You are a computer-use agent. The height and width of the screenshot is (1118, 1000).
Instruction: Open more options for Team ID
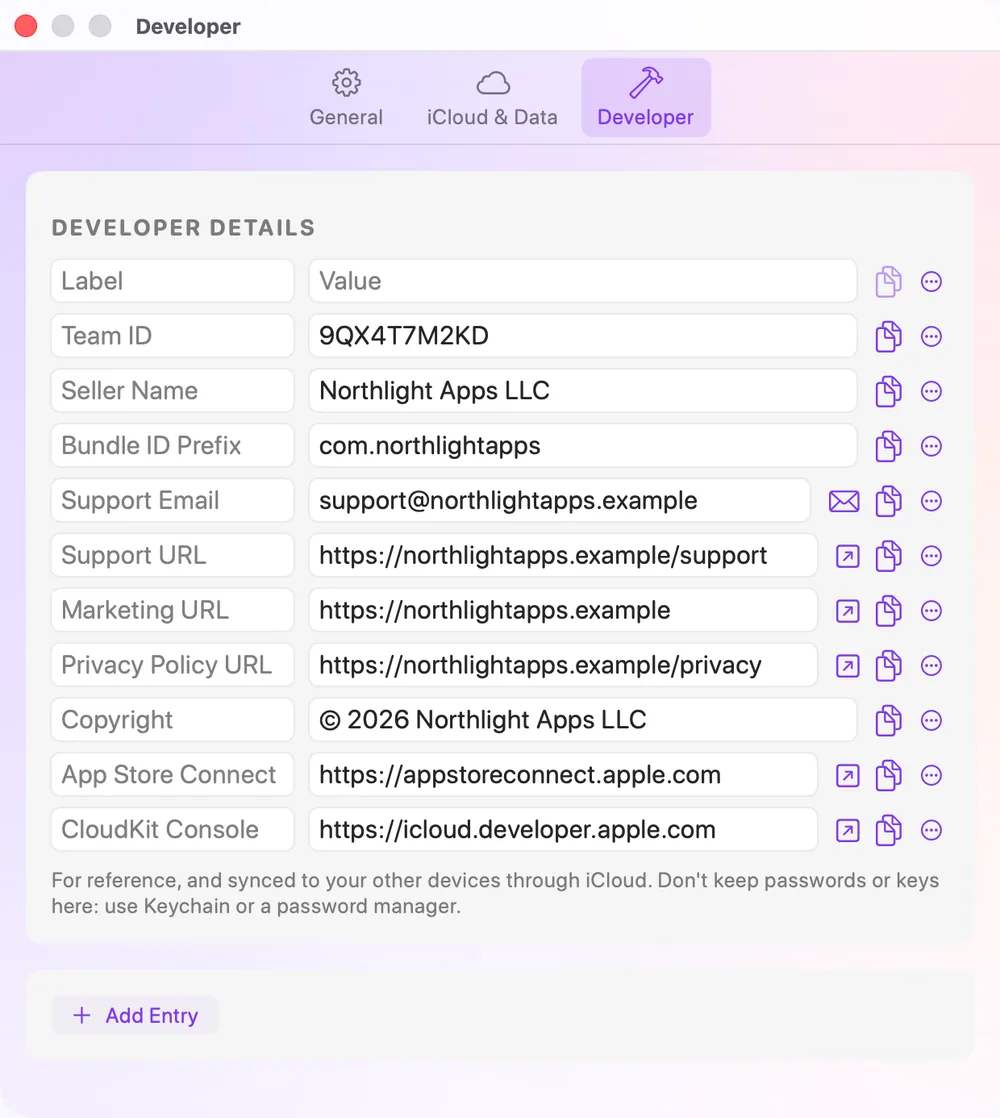coord(931,336)
